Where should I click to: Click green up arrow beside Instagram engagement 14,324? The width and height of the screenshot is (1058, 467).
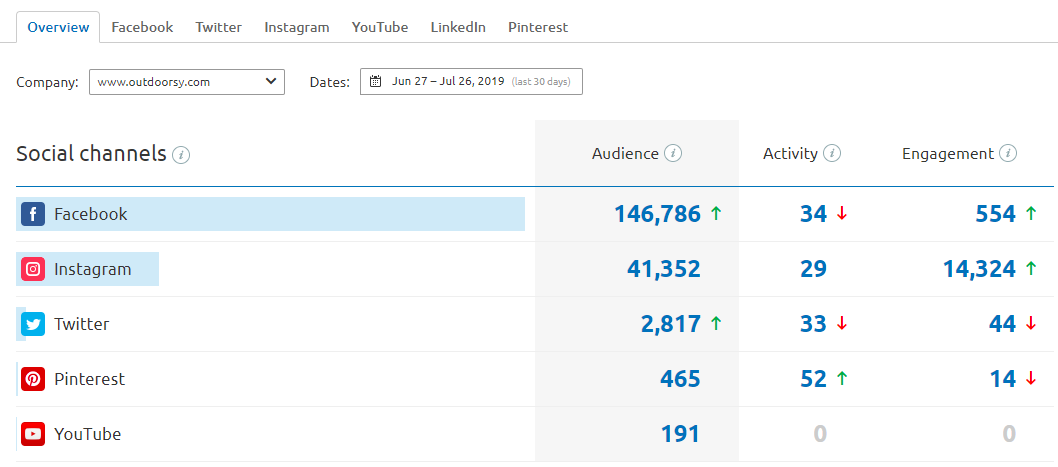[1030, 269]
